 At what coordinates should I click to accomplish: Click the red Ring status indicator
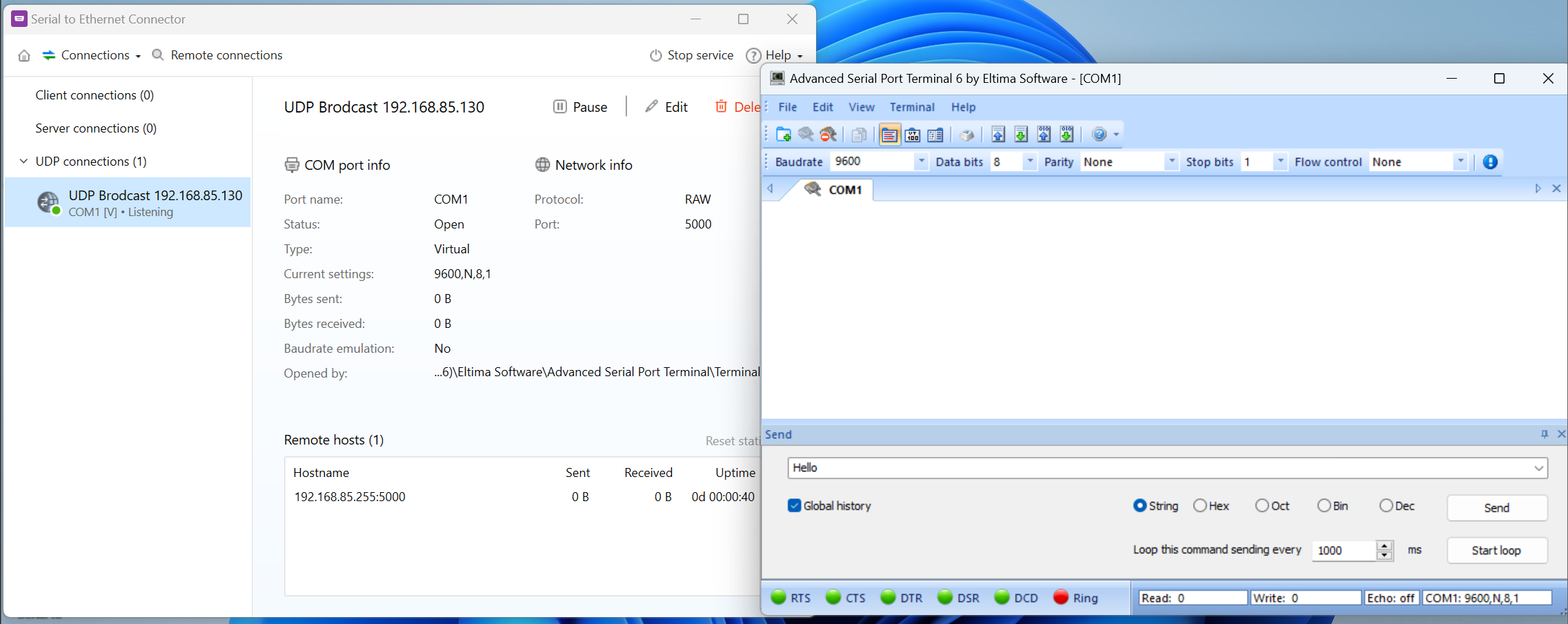tap(1061, 597)
